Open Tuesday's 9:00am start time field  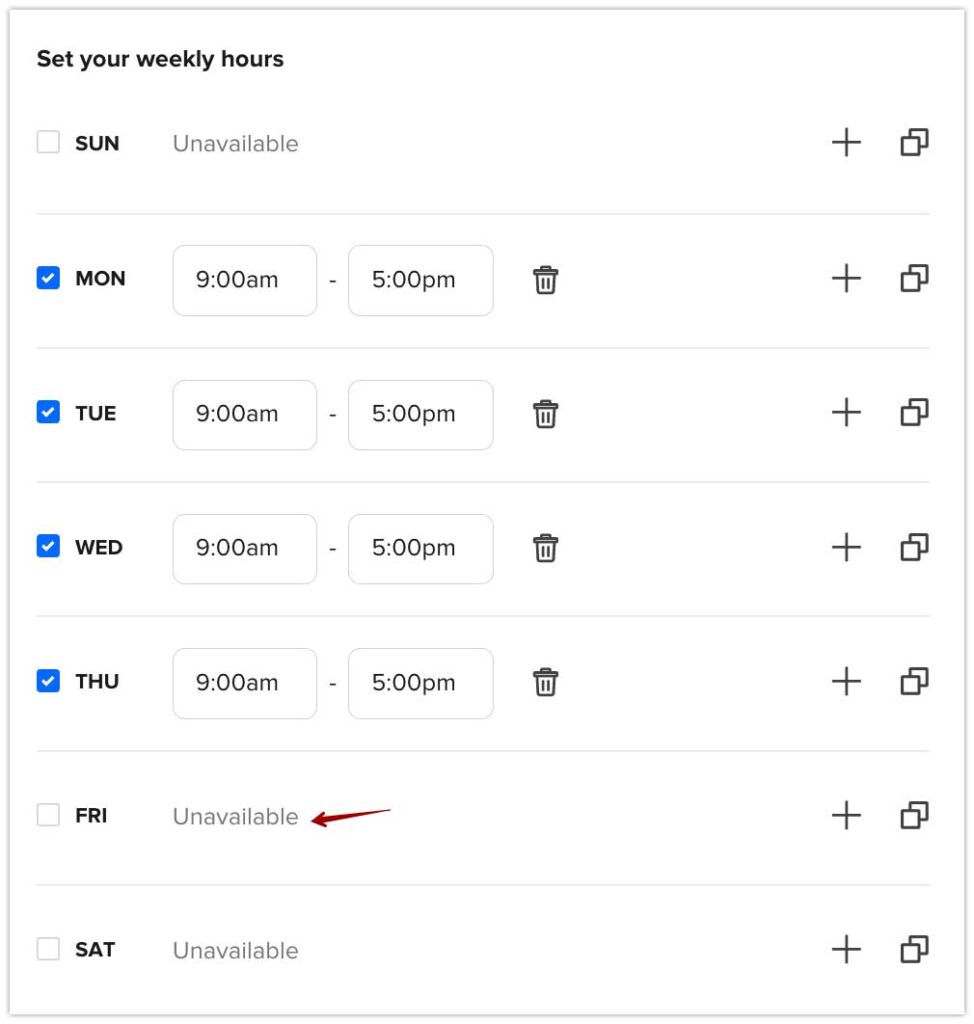pyautogui.click(x=245, y=415)
